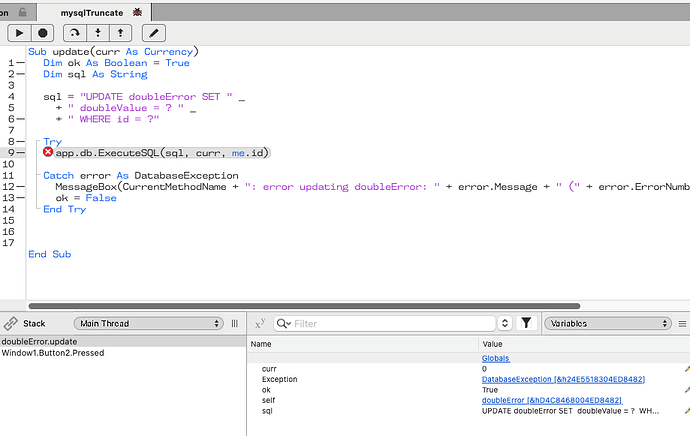The width and height of the screenshot is (690, 436).
Task: Click the Edit Code pencil icon
Action: [154, 33]
